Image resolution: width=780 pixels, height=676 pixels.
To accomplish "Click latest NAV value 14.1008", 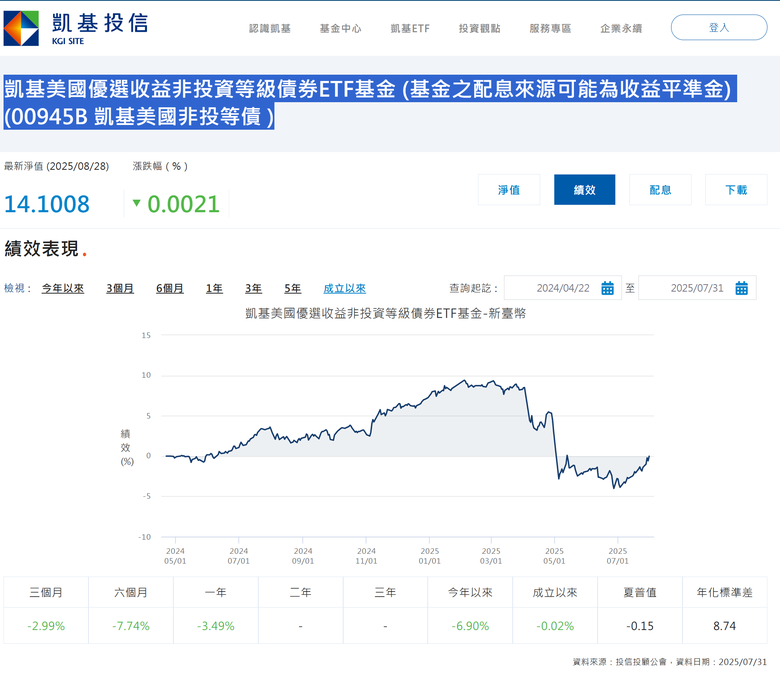I will click(47, 204).
